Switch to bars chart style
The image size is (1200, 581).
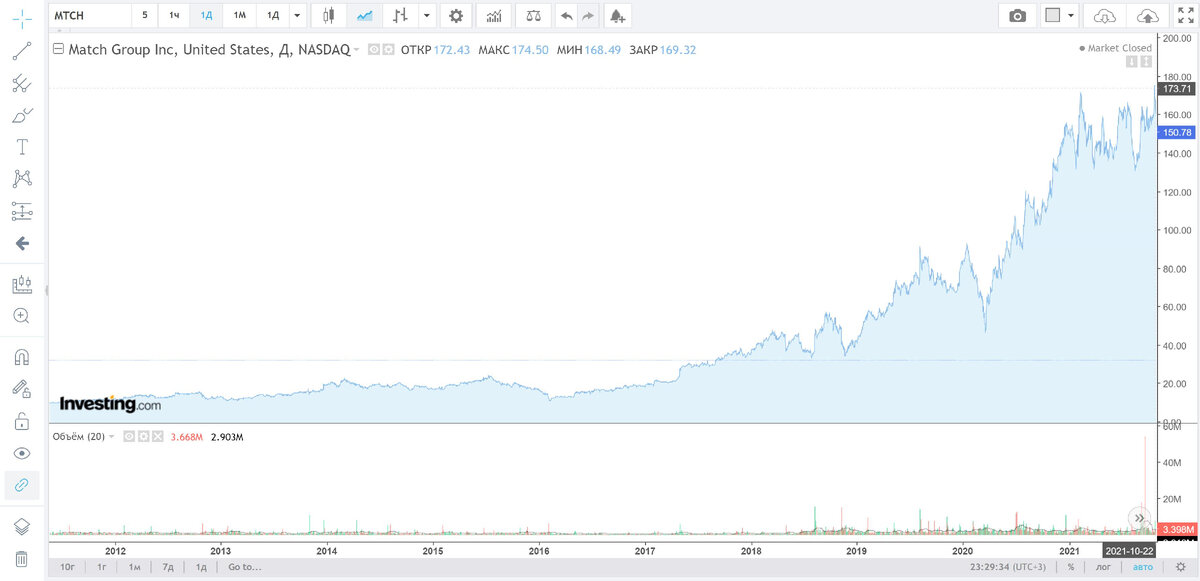coord(400,15)
